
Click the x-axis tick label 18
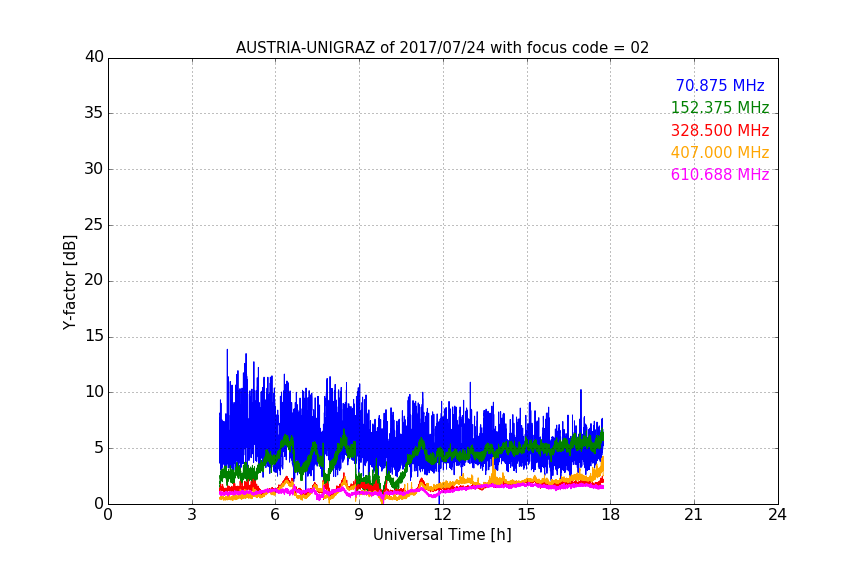click(611, 515)
